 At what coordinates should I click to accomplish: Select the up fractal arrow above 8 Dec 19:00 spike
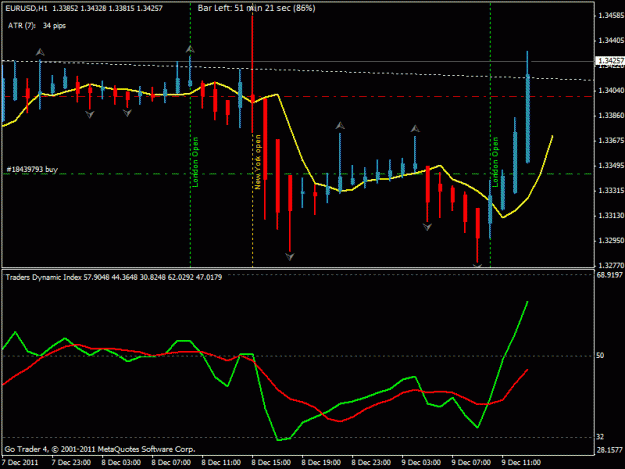(340, 126)
